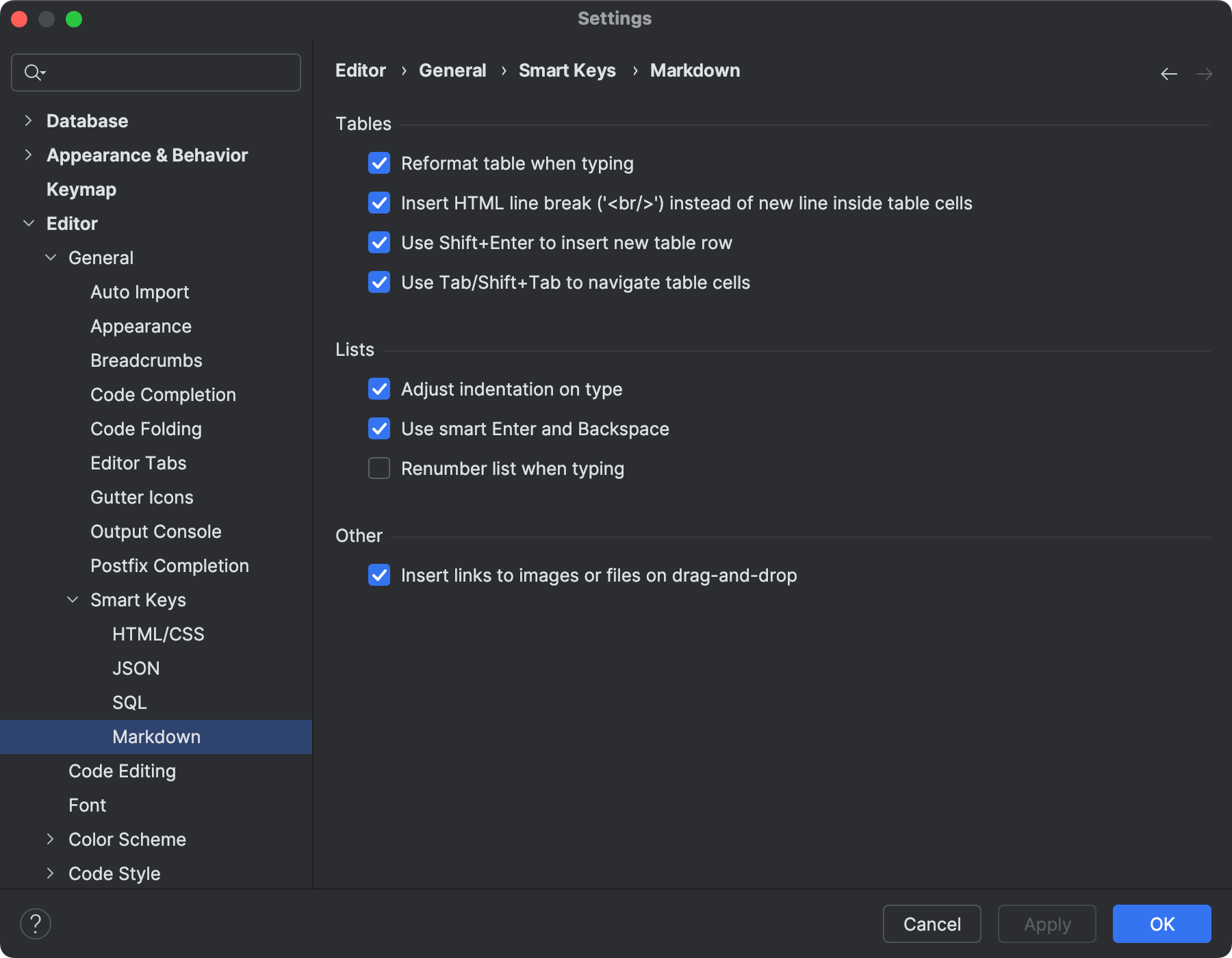This screenshot has height=958, width=1232.
Task: Expand Appearance & Behavior section
Action: pos(28,155)
